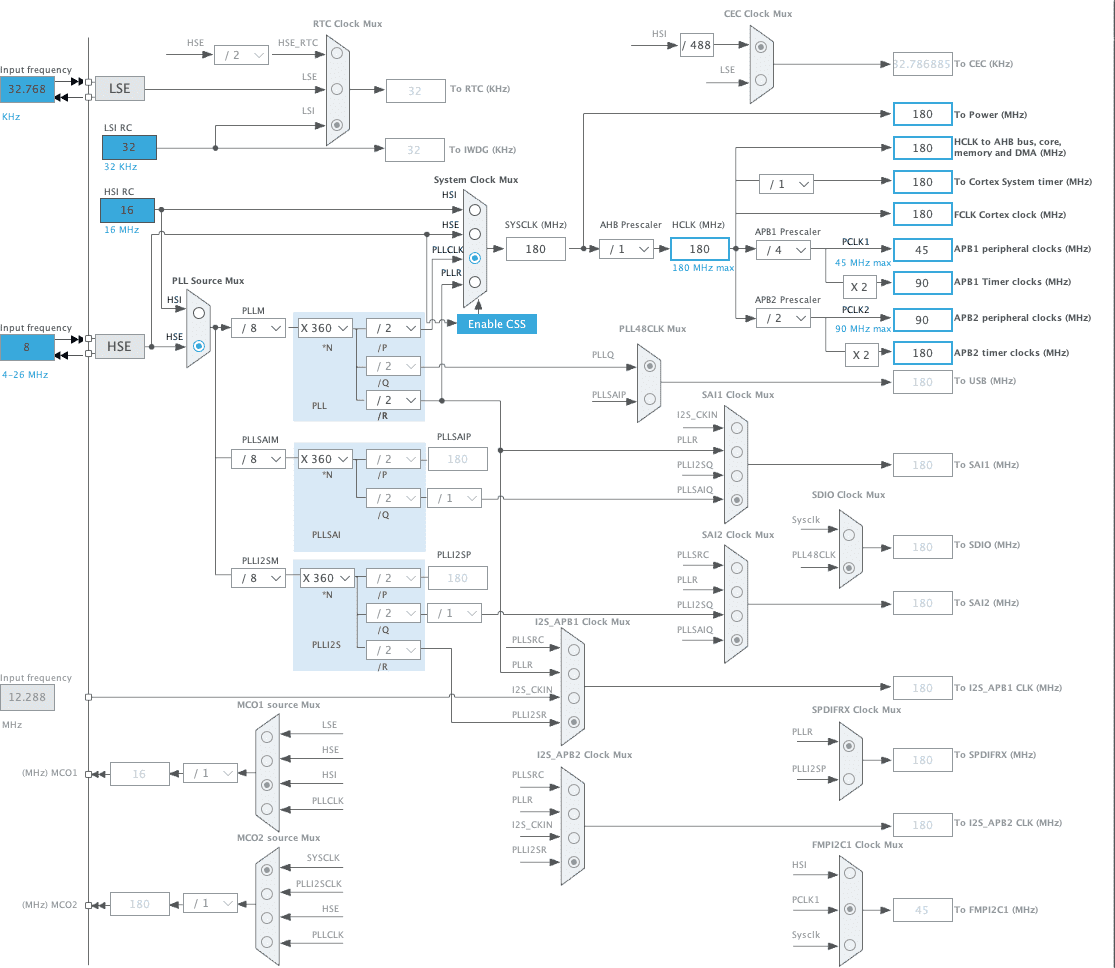Click the LSE input frequency field 32.768
The height and width of the screenshot is (968, 1115).
pyautogui.click(x=27, y=89)
